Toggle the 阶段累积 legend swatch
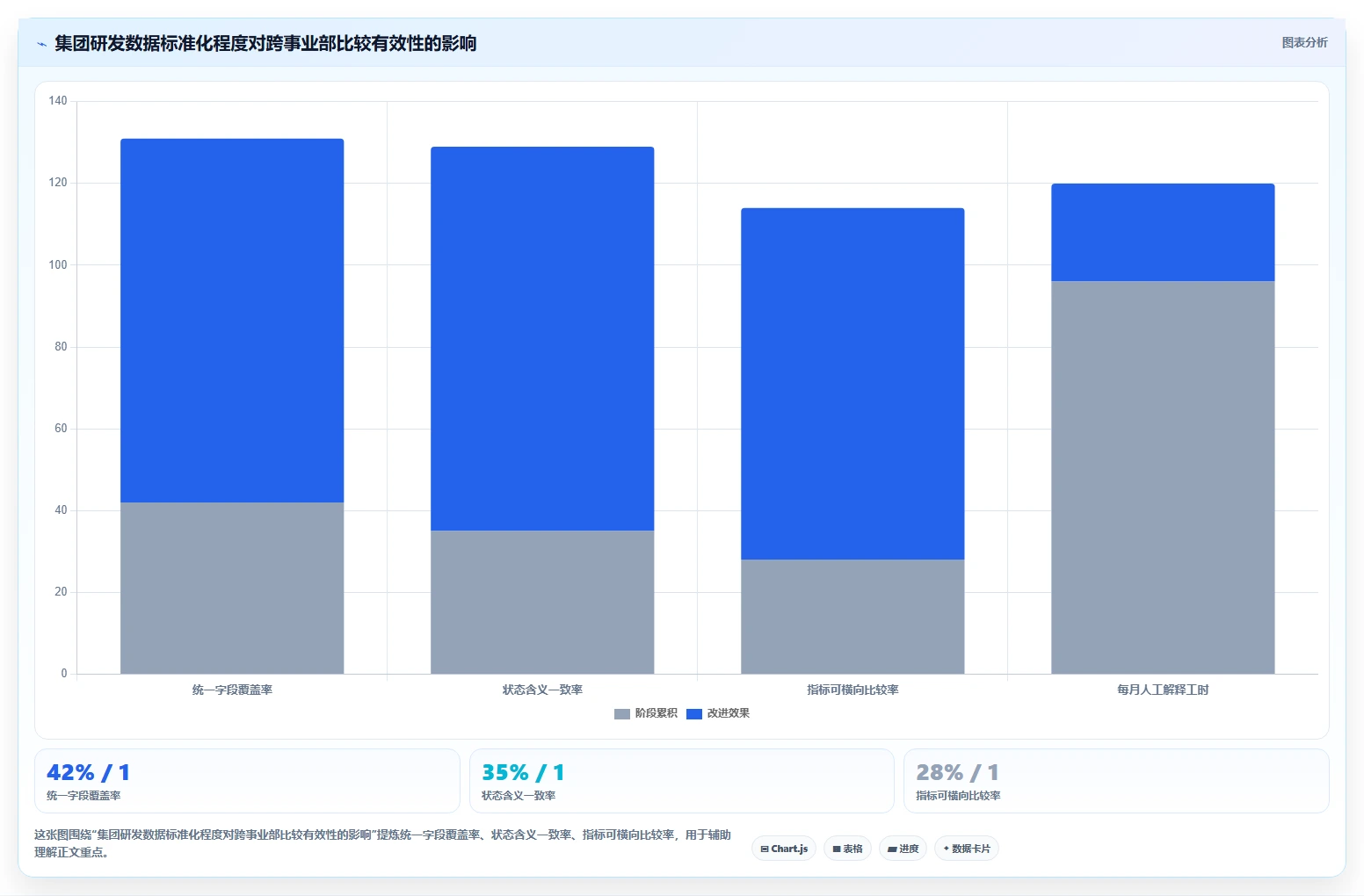This screenshot has width=1364, height=896. [x=622, y=713]
